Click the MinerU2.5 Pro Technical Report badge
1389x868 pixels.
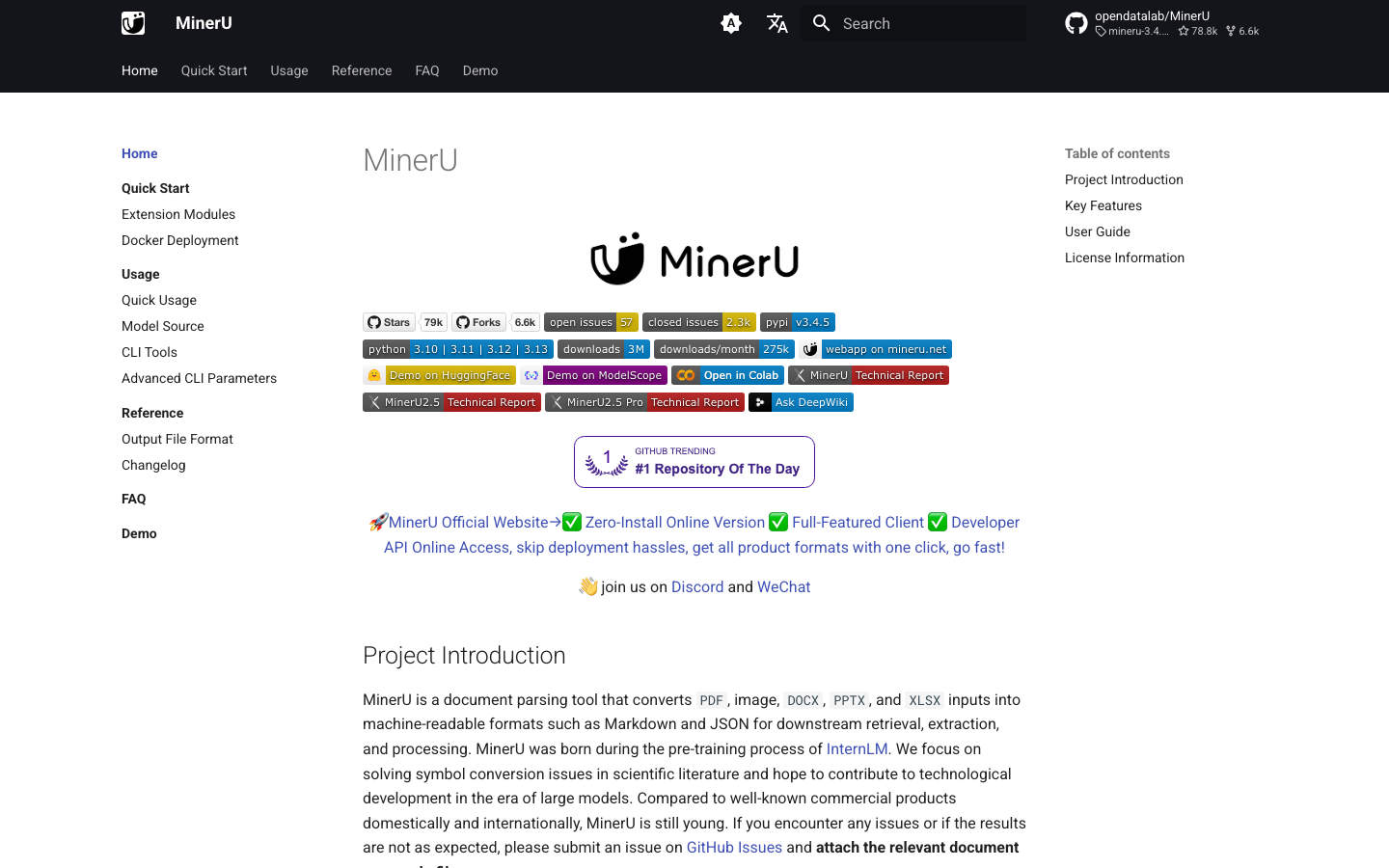coord(644,402)
